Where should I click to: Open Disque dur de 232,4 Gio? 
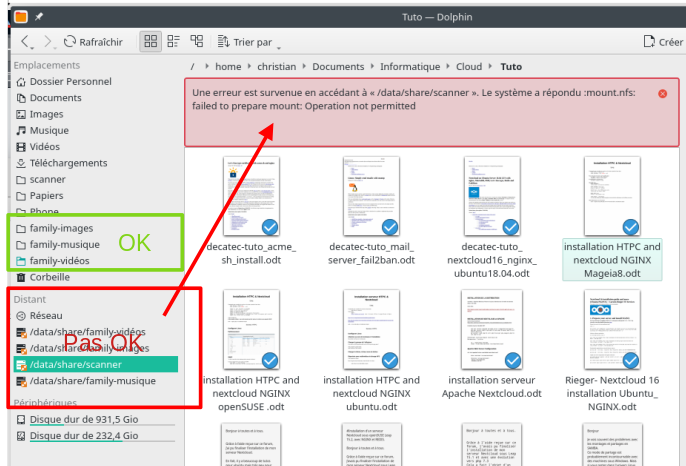[x=95, y=436]
